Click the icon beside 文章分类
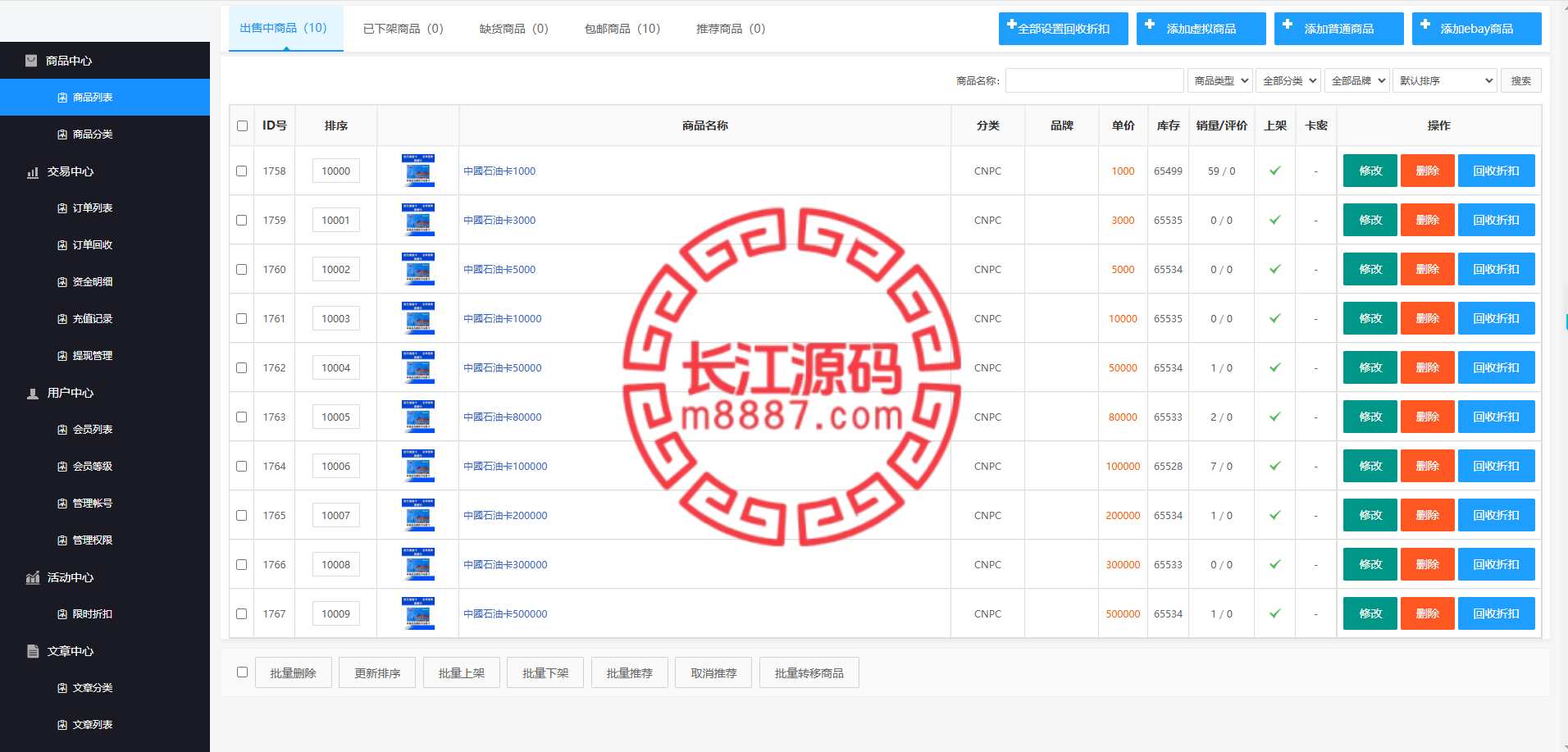Viewport: 1568px width, 752px height. pyautogui.click(x=62, y=688)
